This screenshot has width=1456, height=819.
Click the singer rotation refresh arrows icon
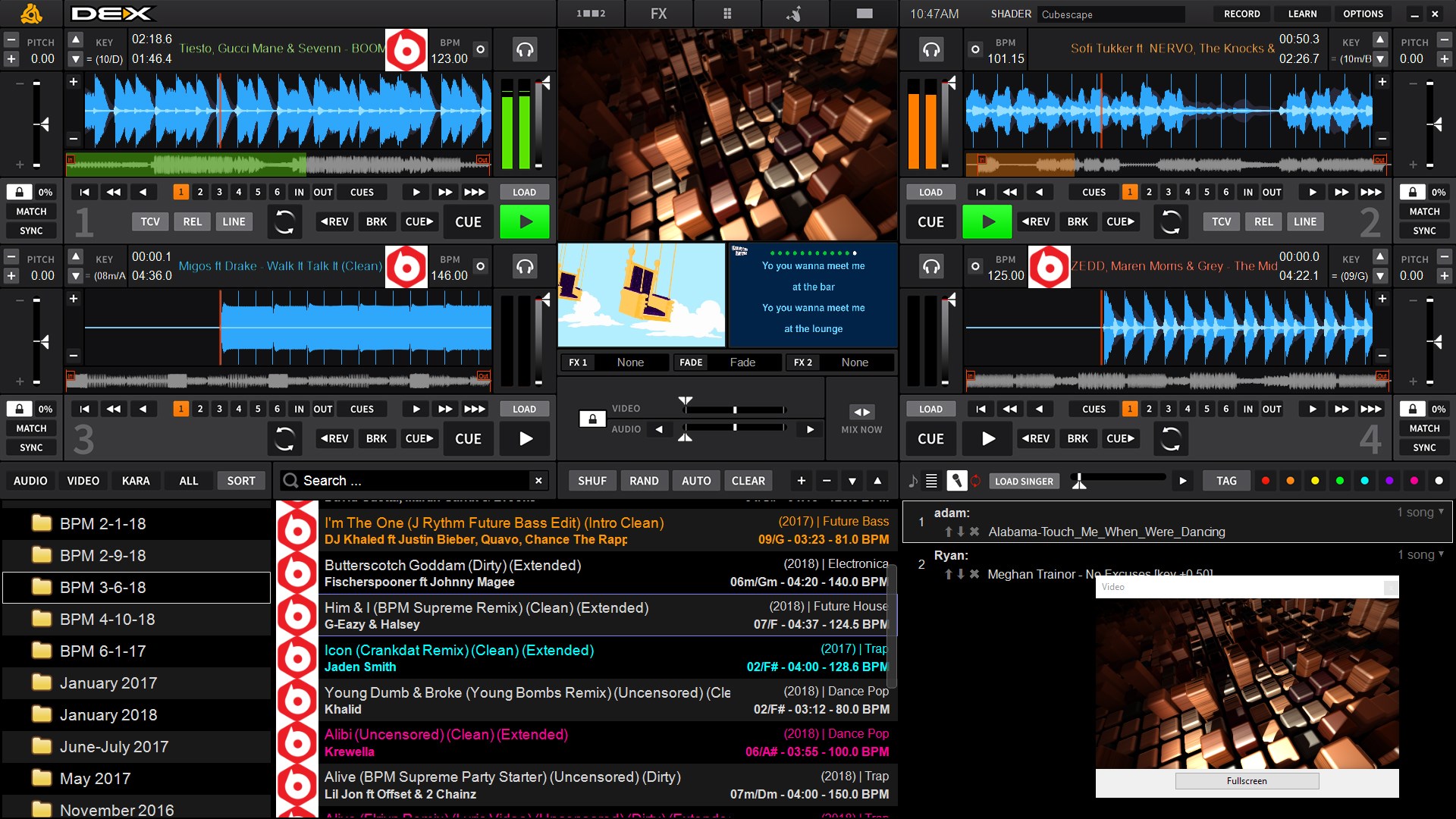(975, 480)
